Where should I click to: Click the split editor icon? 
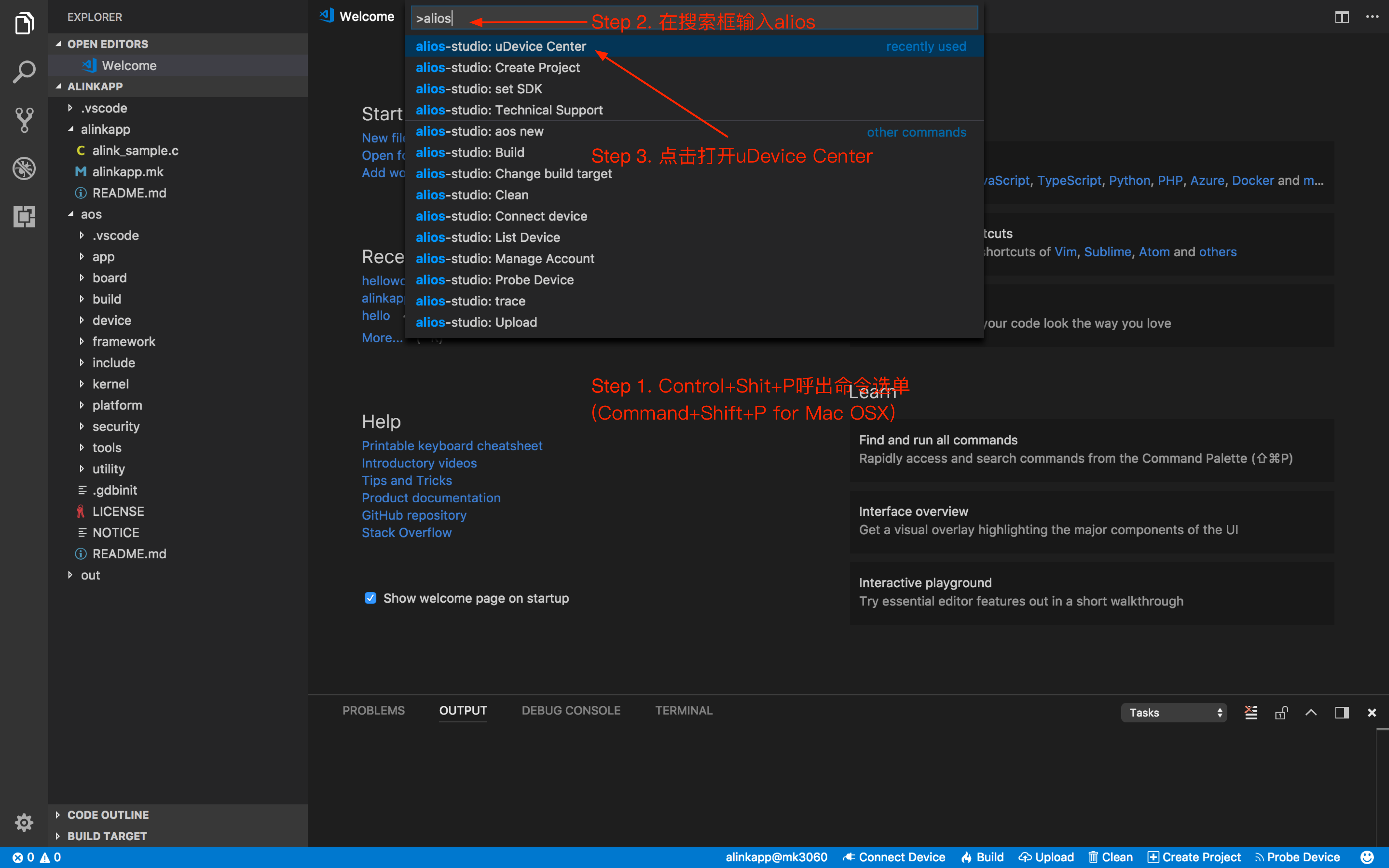1341,17
